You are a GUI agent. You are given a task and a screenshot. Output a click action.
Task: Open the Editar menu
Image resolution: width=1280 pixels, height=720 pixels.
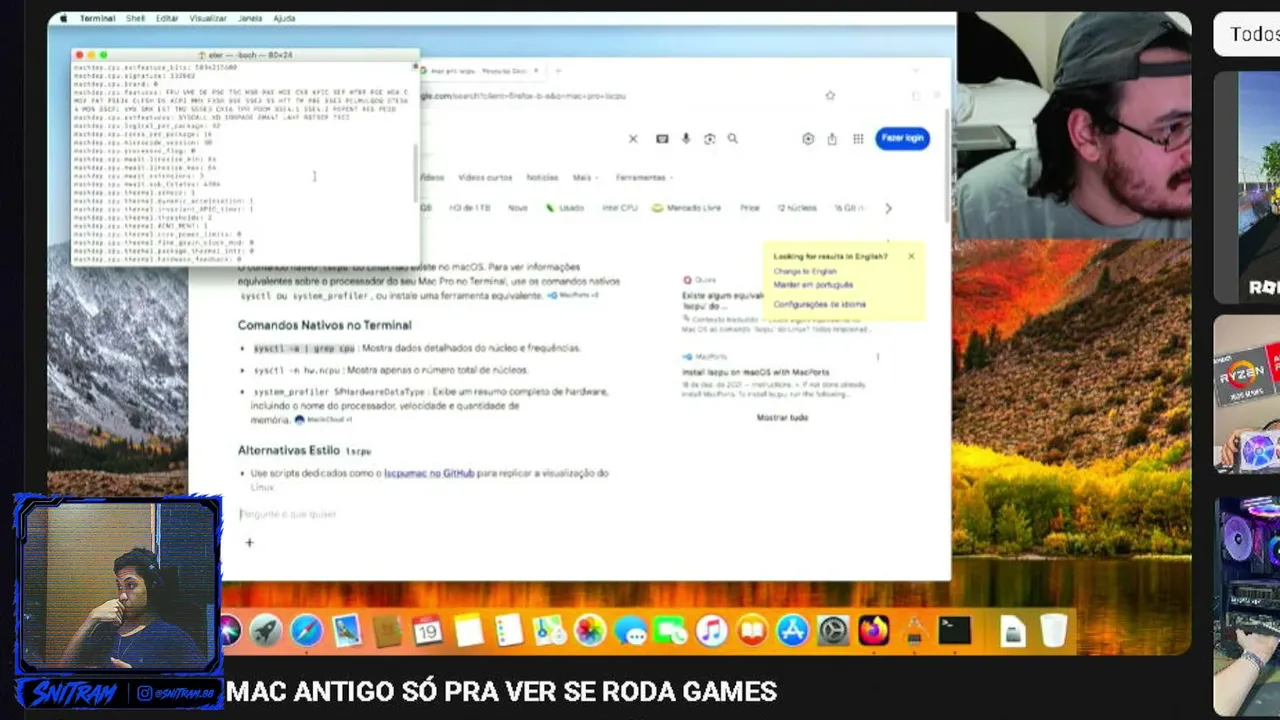coord(167,18)
